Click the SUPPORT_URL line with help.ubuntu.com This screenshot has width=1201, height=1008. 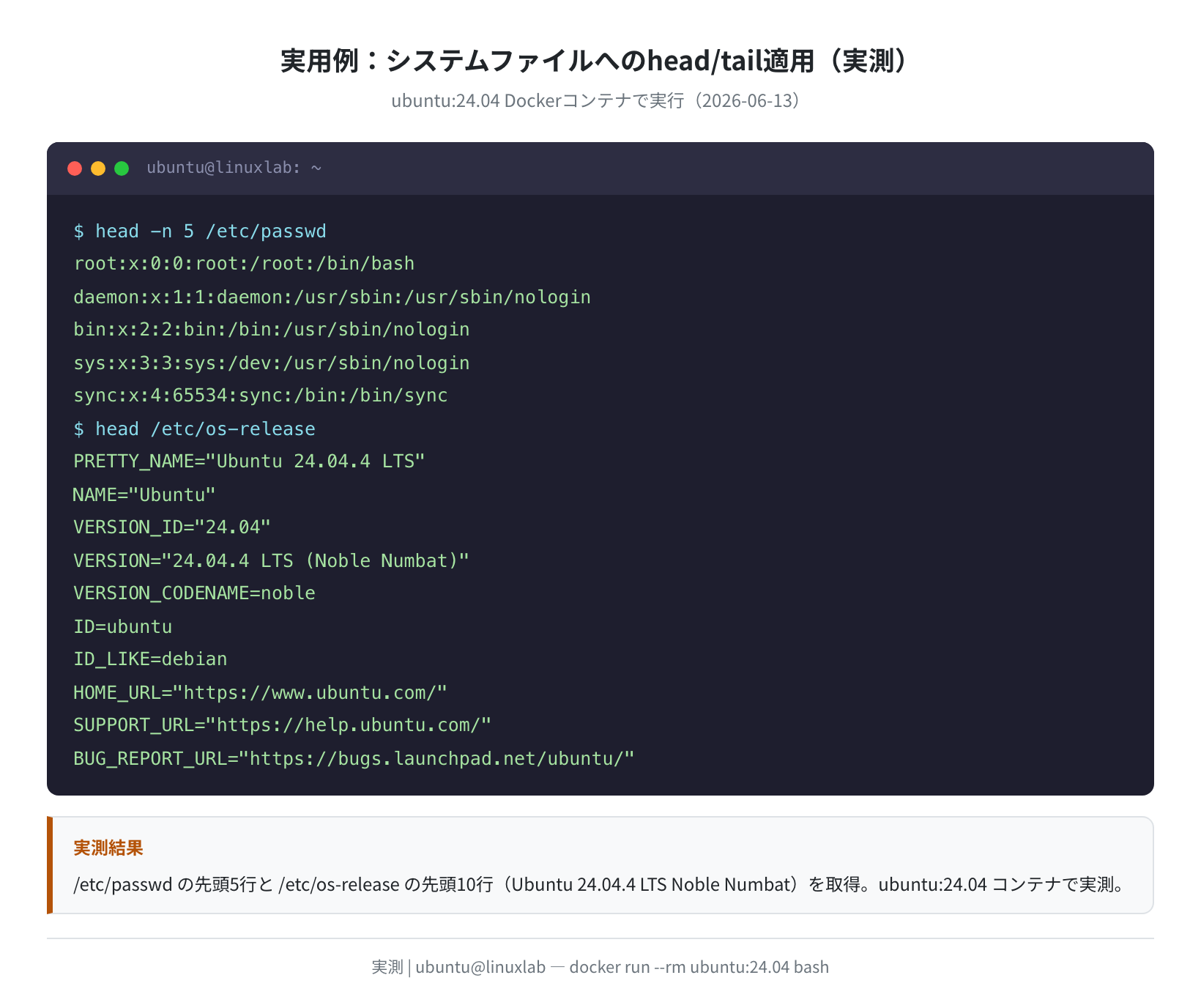[x=282, y=725]
